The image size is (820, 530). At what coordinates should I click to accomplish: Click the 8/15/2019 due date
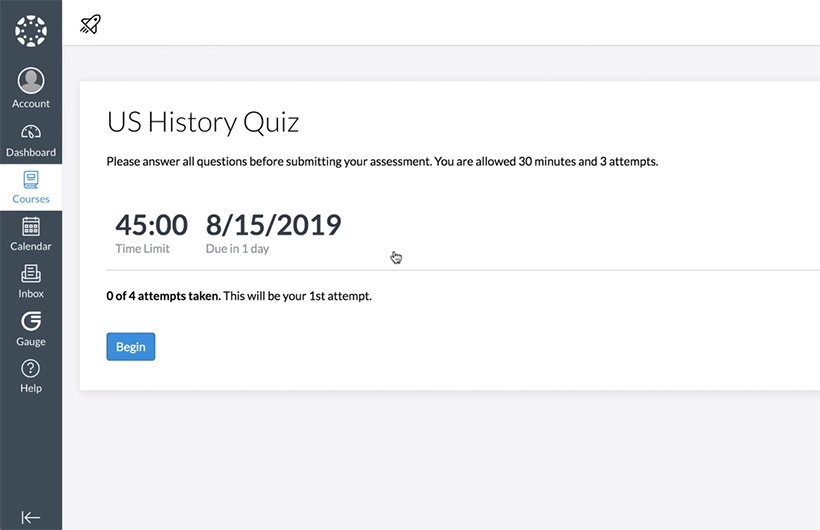(274, 225)
